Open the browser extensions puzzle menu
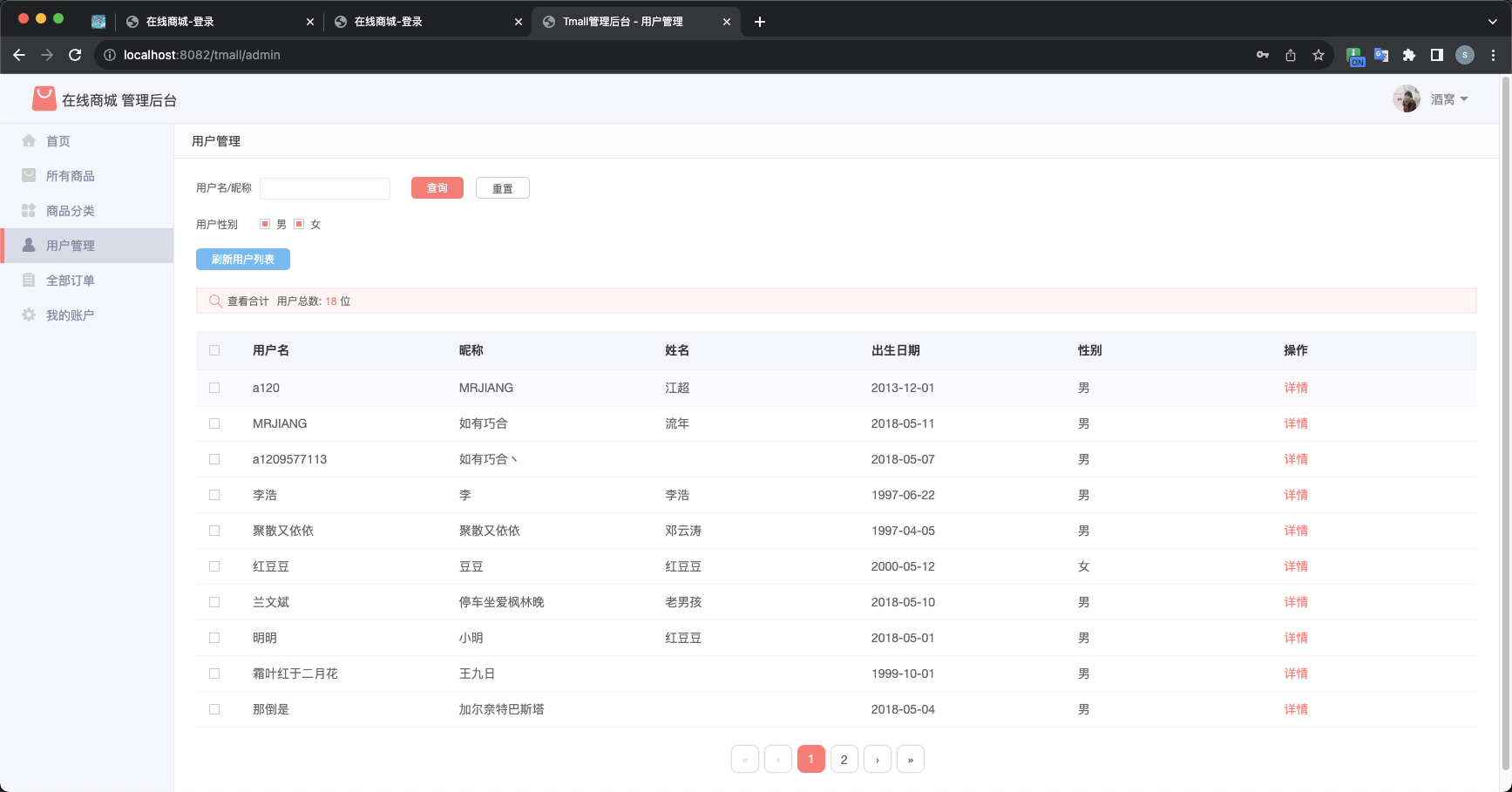 [1409, 54]
